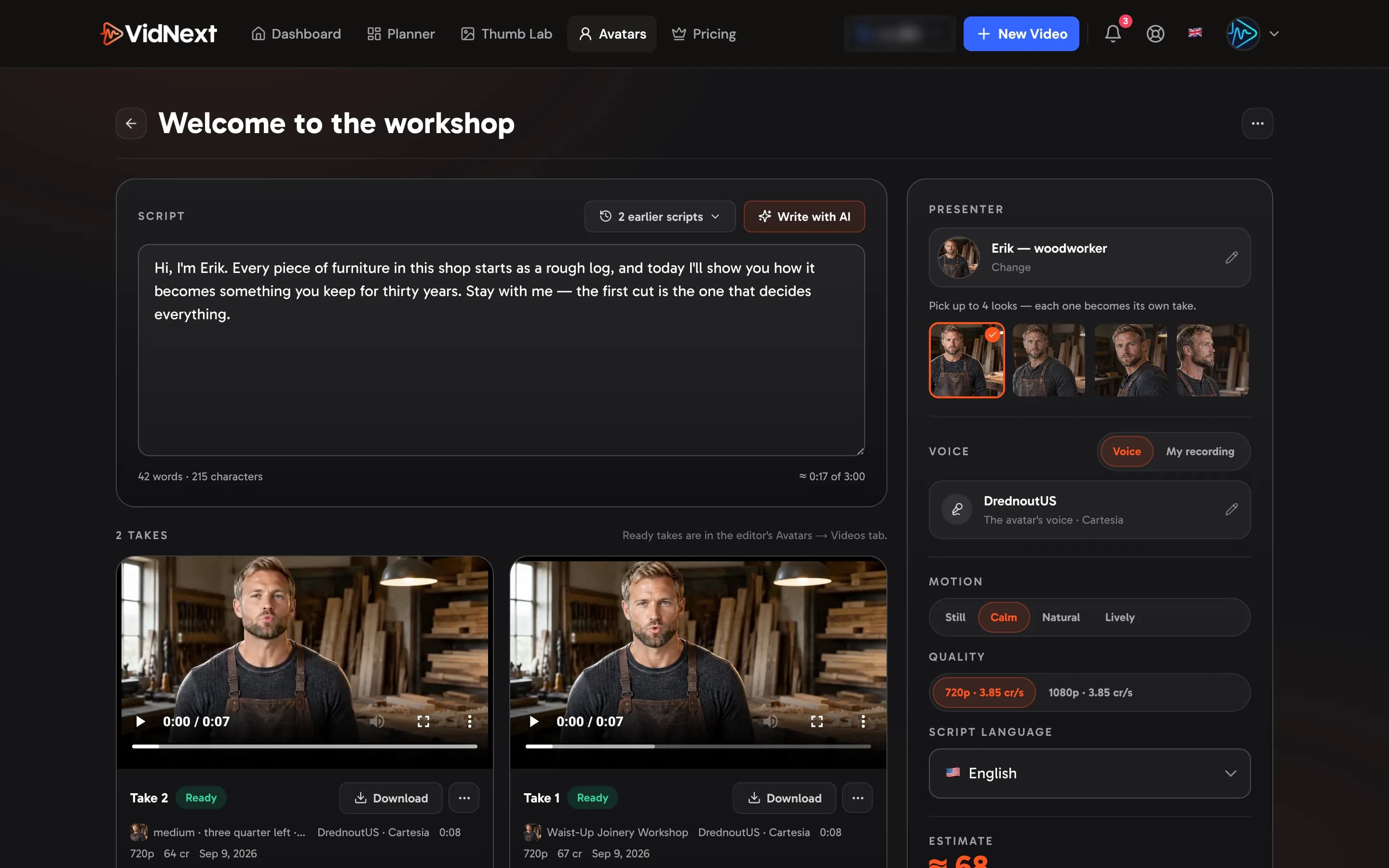1389x868 pixels.
Task: Switch voice source to My recording
Action: pyautogui.click(x=1199, y=451)
